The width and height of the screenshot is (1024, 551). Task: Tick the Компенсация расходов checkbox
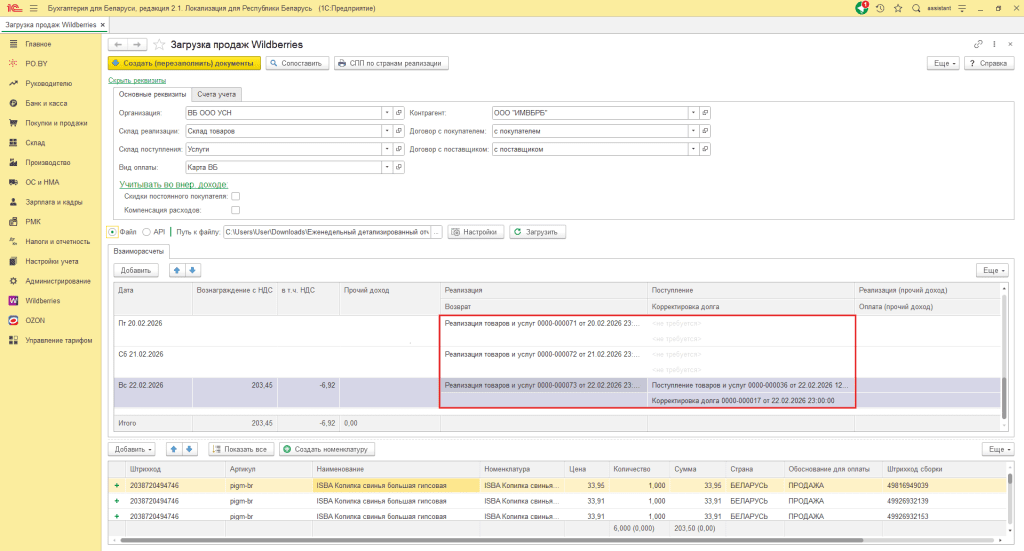236,211
